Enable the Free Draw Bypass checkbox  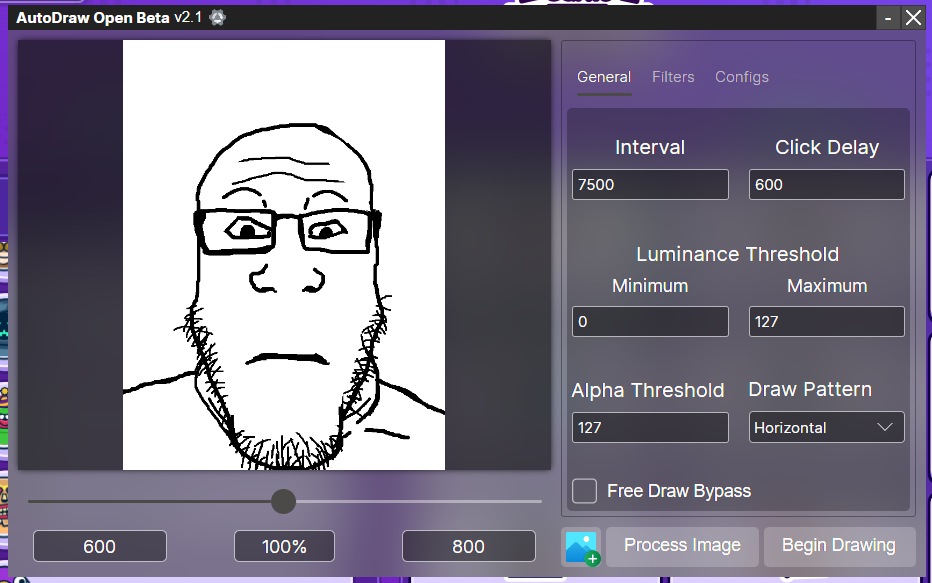point(585,491)
